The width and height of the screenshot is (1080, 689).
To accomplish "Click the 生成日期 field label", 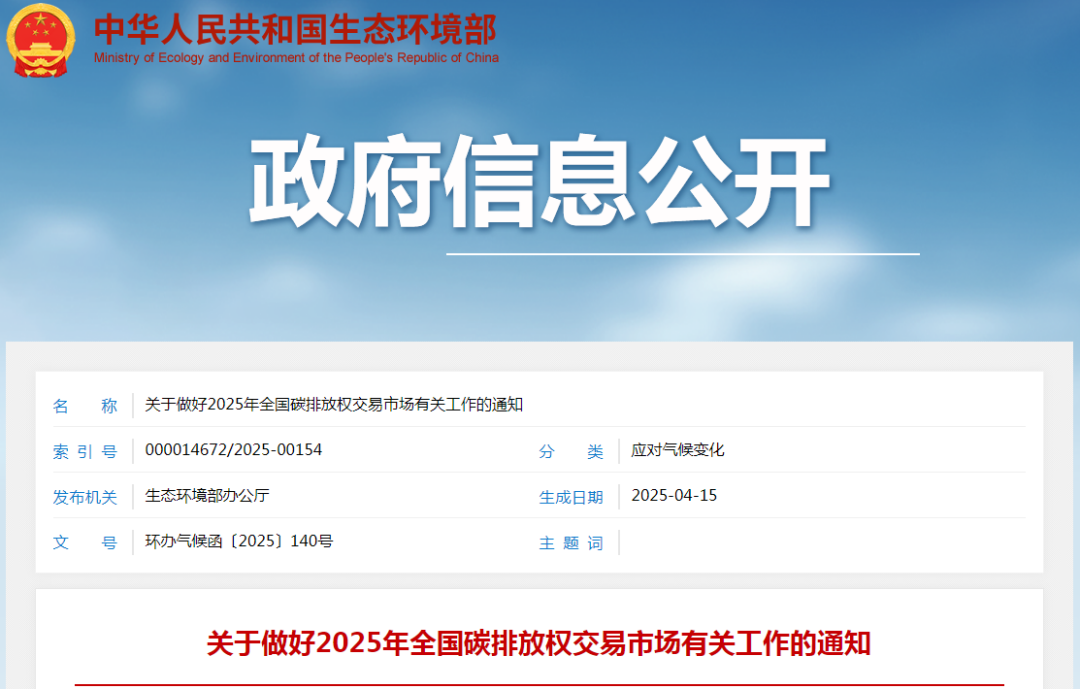I will pyautogui.click(x=571, y=497).
